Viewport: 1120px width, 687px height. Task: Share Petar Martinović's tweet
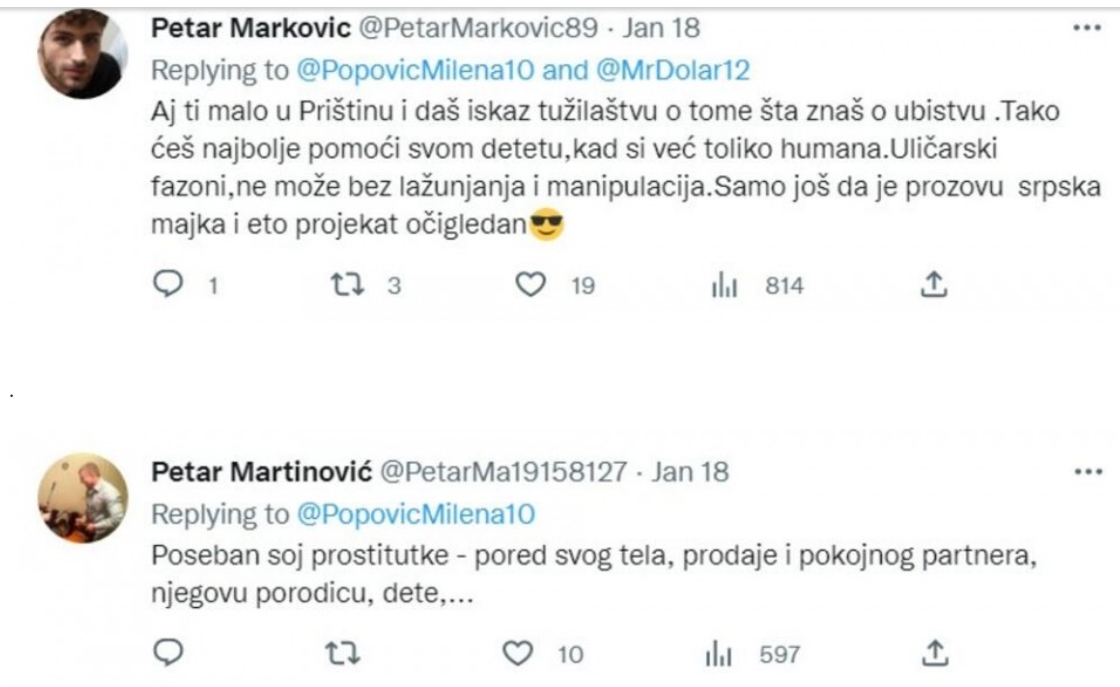point(932,654)
